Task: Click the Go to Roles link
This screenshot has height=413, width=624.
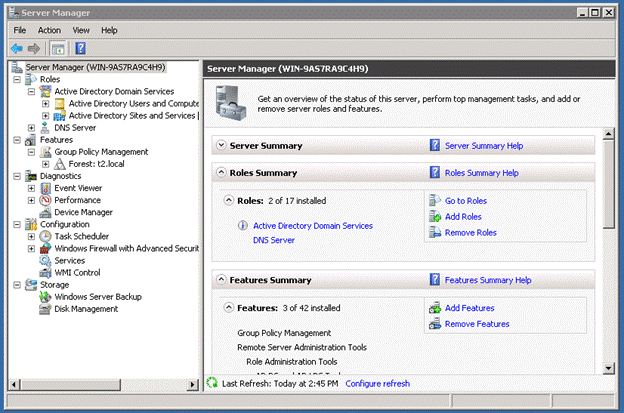Action: [466, 201]
